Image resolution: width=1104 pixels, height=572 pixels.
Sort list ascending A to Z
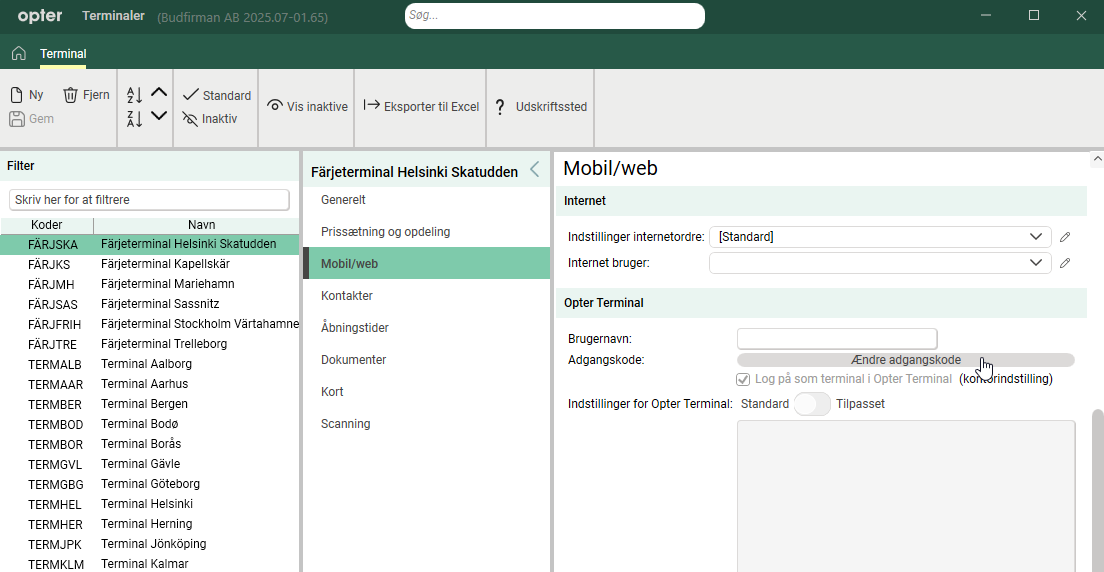(134, 95)
